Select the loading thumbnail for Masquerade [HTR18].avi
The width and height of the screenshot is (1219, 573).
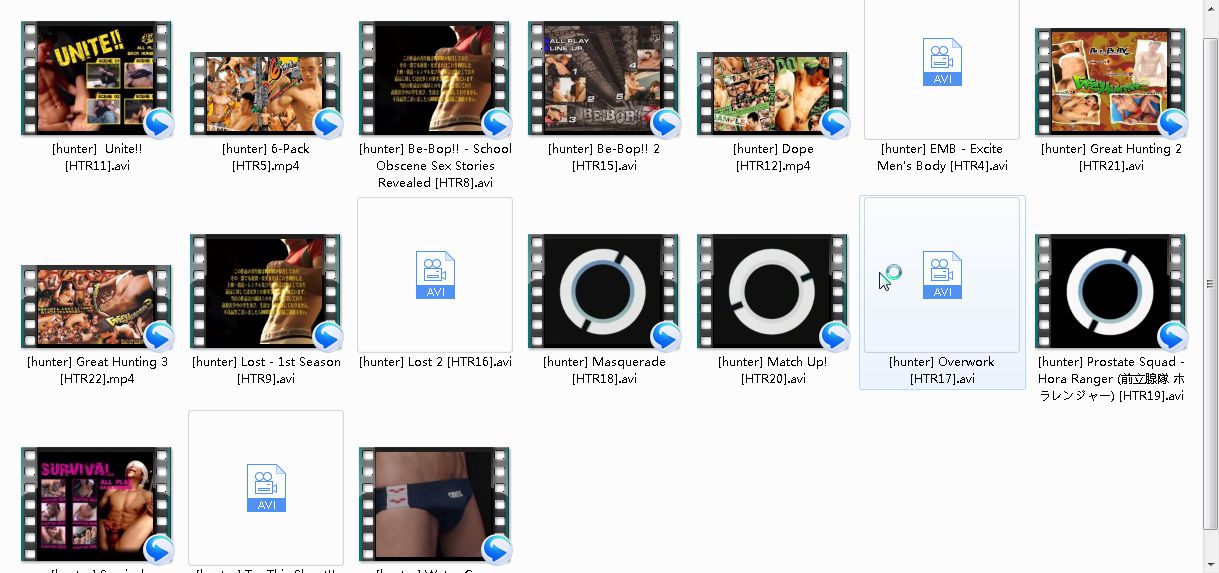pyautogui.click(x=603, y=292)
